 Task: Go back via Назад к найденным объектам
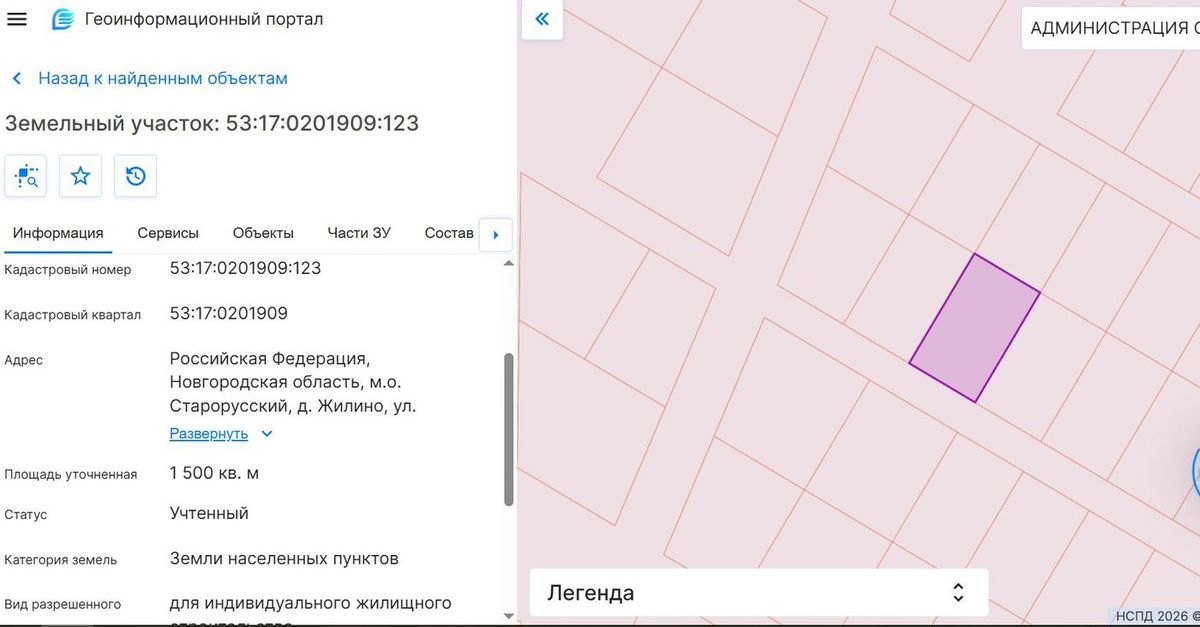point(162,78)
